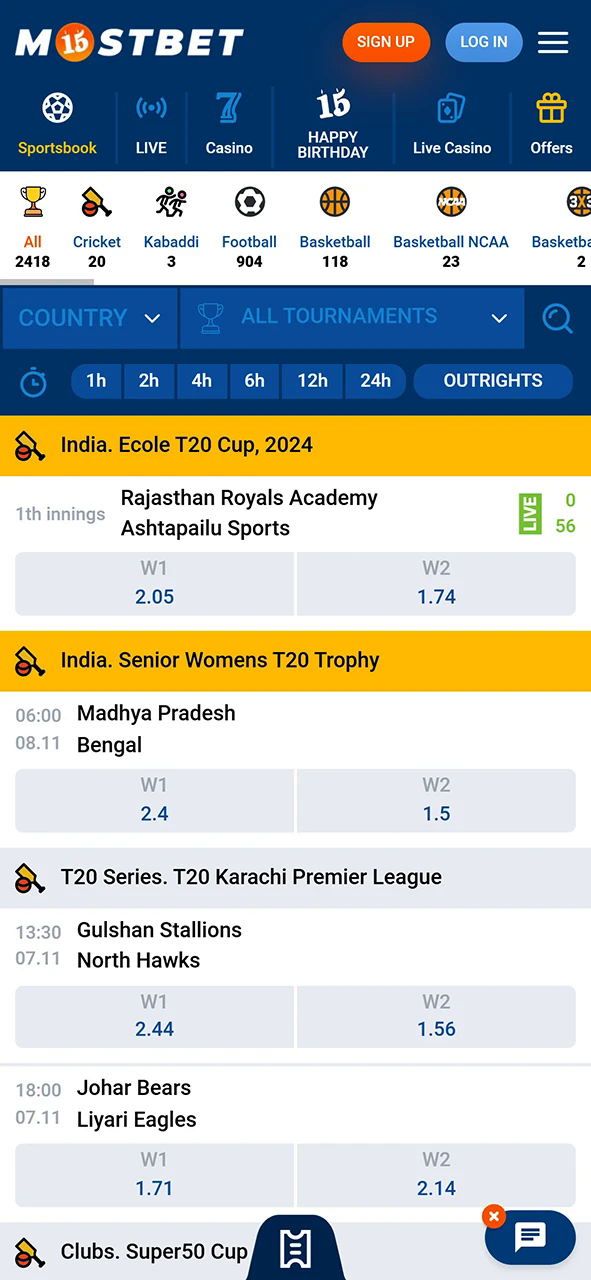The height and width of the screenshot is (1280, 591).
Task: Select the LIVE broadcast icon
Action: (151, 108)
